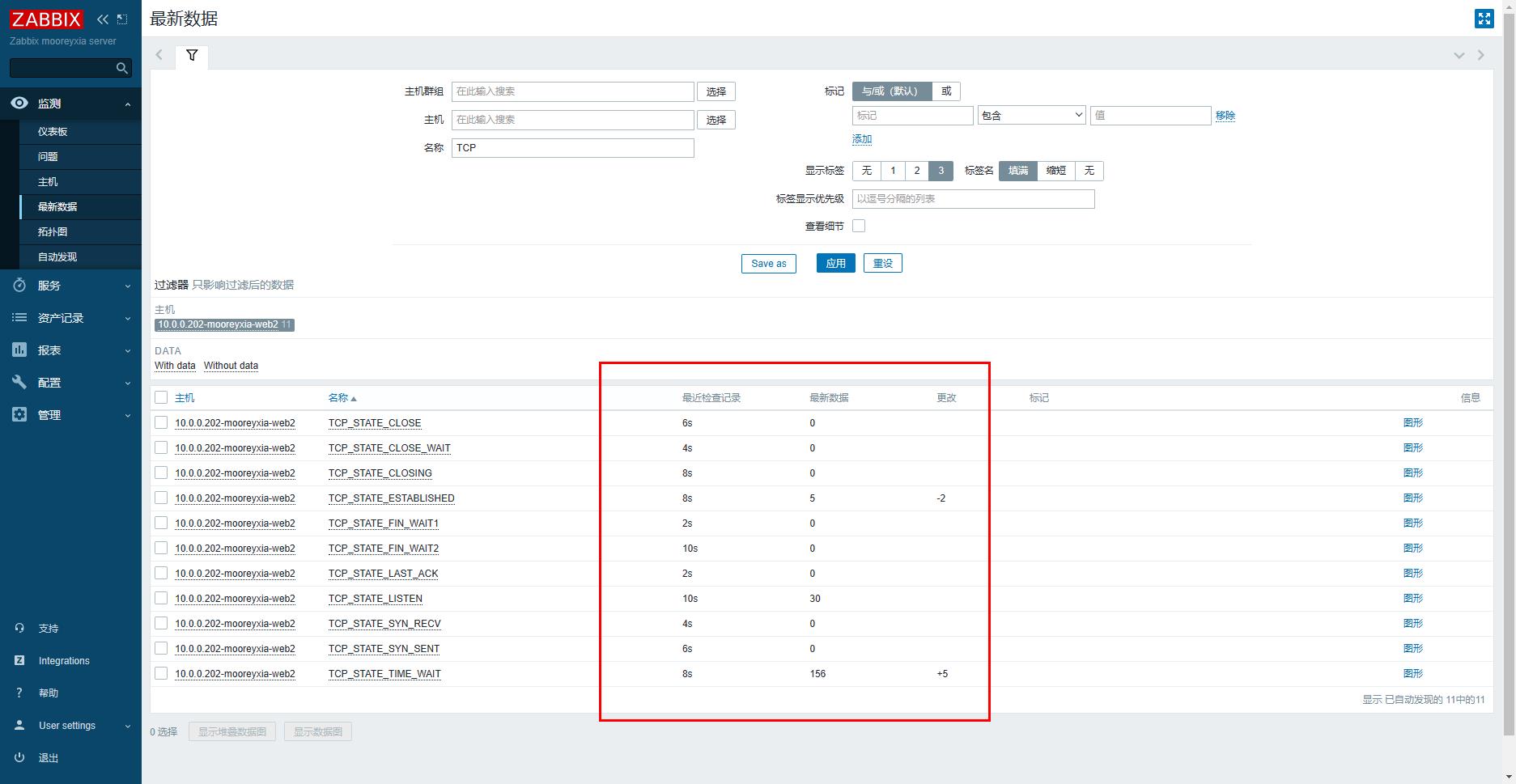1516x784 pixels.
Task: Click the list icon beside 资产记录
Action: pyautogui.click(x=19, y=317)
